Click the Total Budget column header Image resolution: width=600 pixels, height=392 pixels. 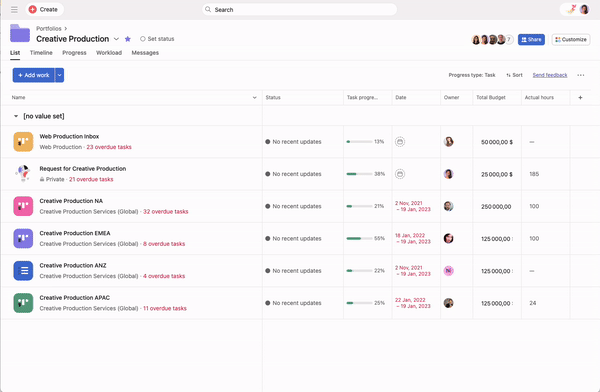click(x=497, y=98)
